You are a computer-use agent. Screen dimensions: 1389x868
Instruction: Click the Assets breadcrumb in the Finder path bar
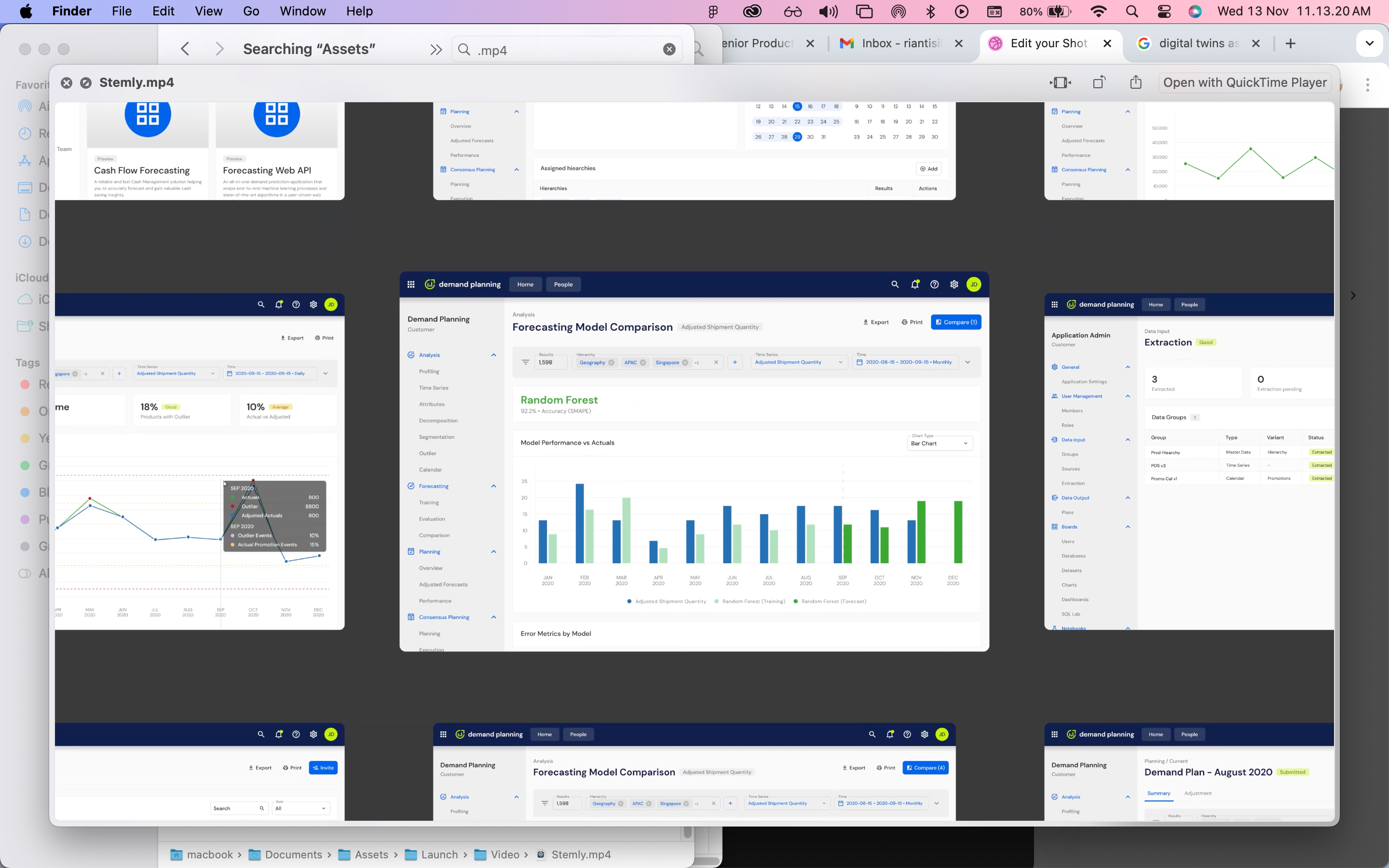(372, 854)
